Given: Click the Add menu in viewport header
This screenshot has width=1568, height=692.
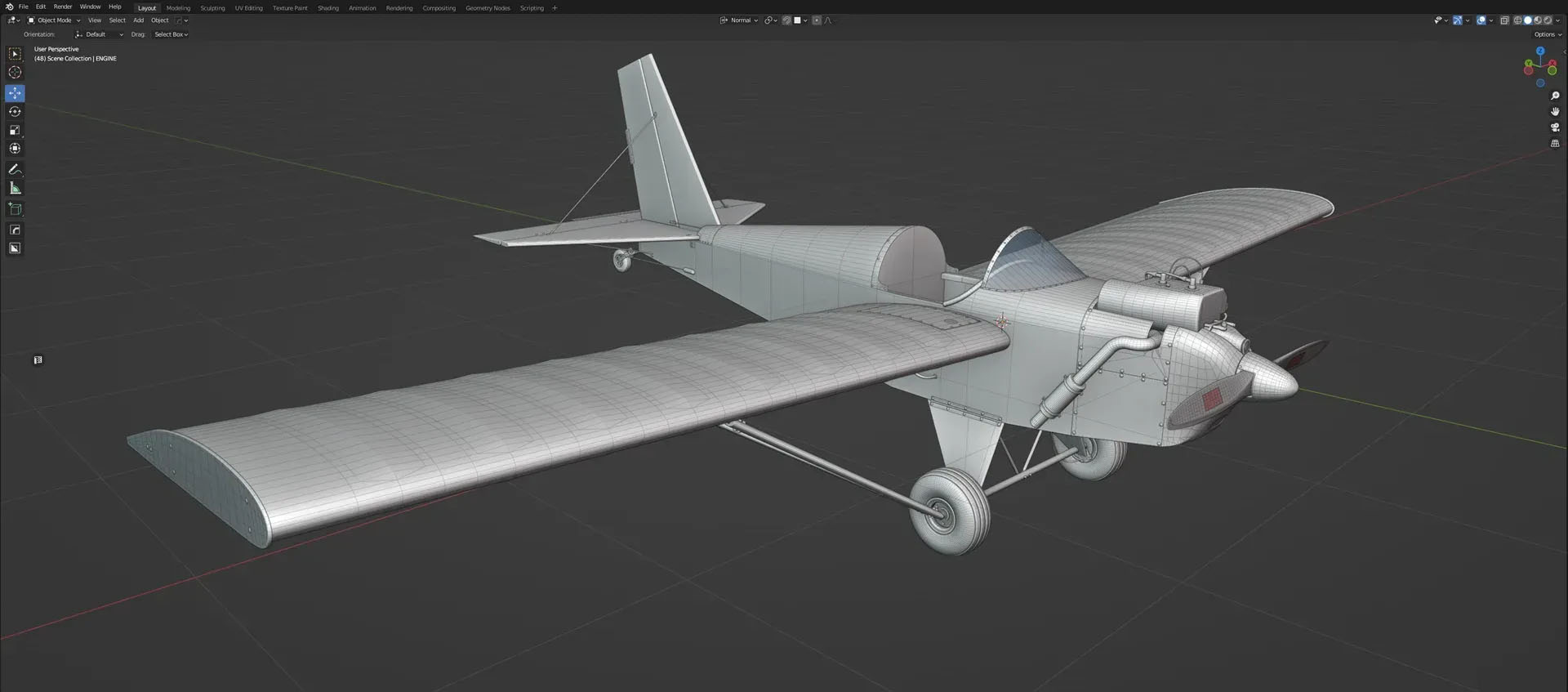Looking at the screenshot, I should point(138,20).
